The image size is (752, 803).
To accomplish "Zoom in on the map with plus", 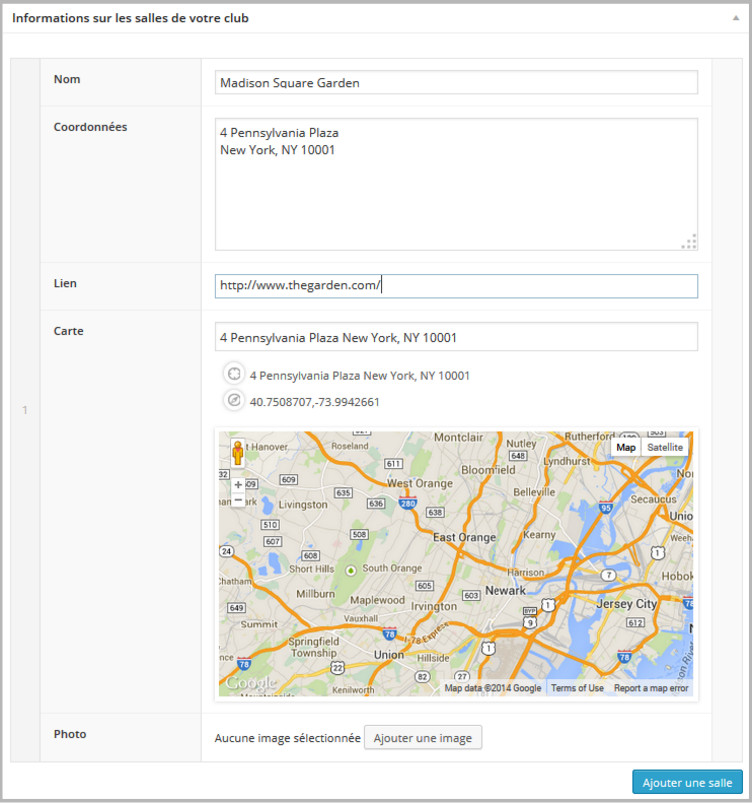I will (x=238, y=484).
